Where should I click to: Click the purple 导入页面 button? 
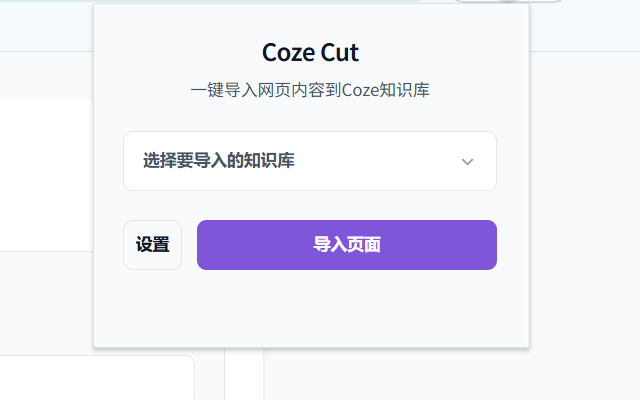347,245
